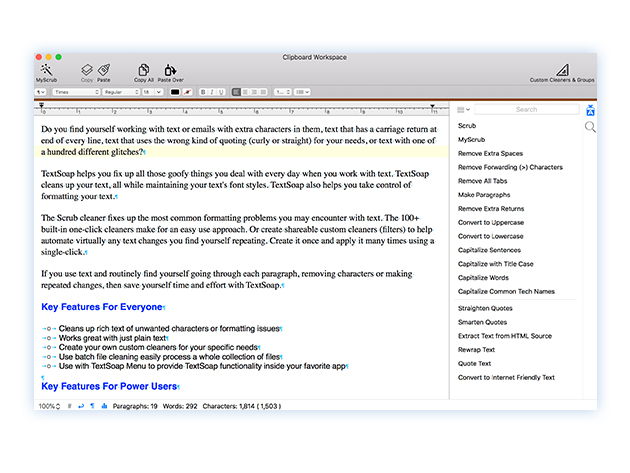
Task: Apply Extract Text from HTML Source
Action: [505, 336]
